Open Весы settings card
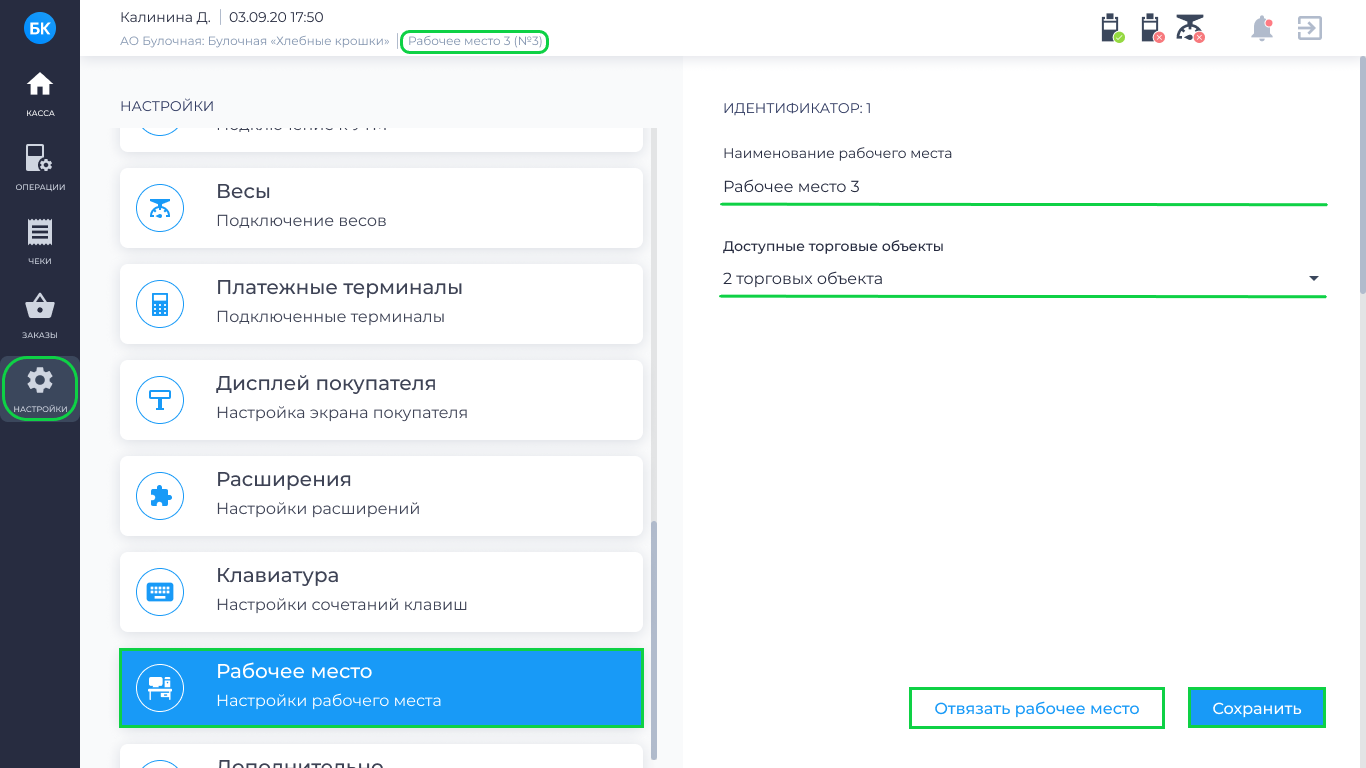This screenshot has height=768, width=1366. [x=381, y=208]
